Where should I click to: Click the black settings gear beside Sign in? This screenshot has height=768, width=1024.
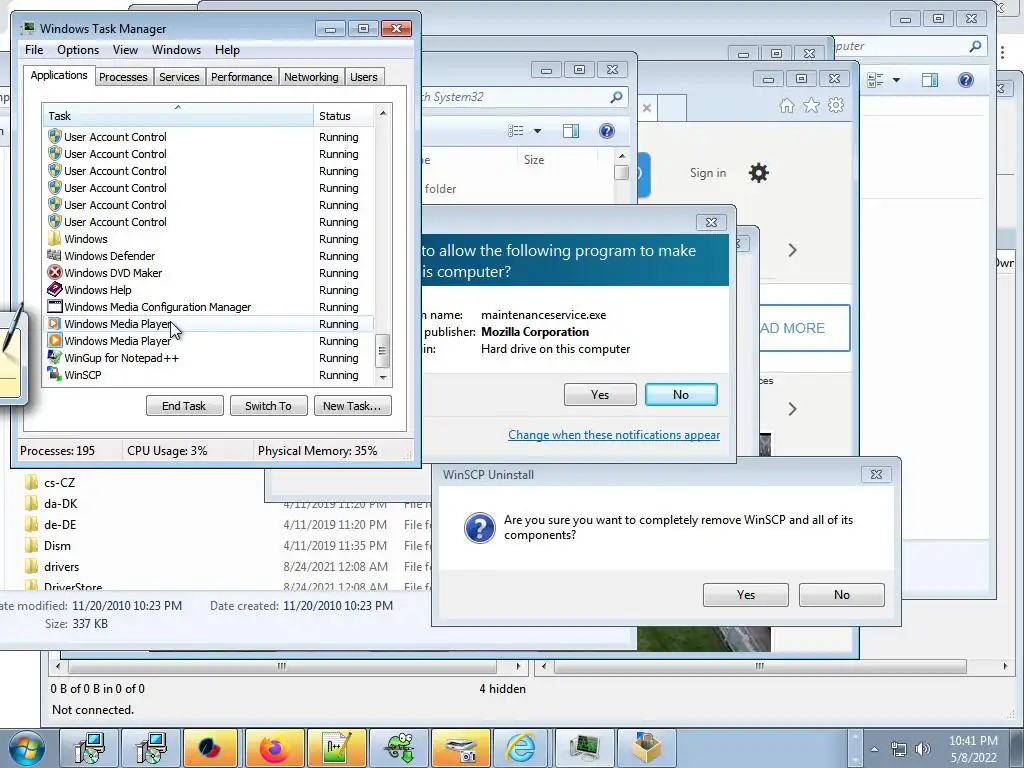coord(758,173)
